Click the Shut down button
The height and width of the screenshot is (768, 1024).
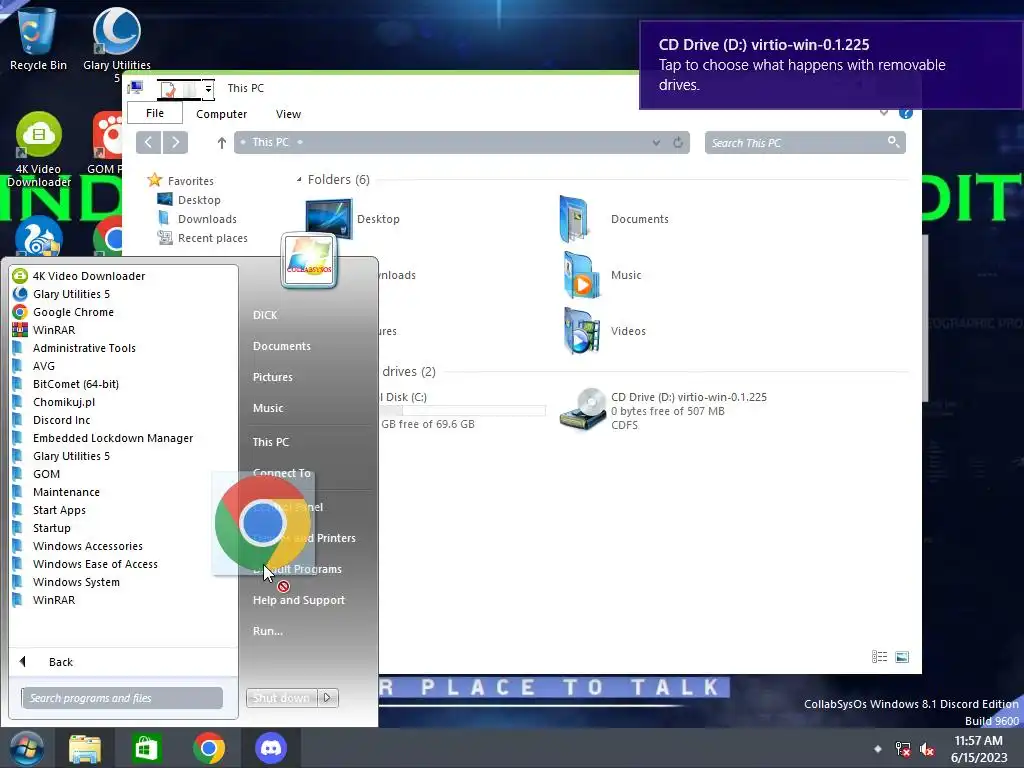pos(281,697)
